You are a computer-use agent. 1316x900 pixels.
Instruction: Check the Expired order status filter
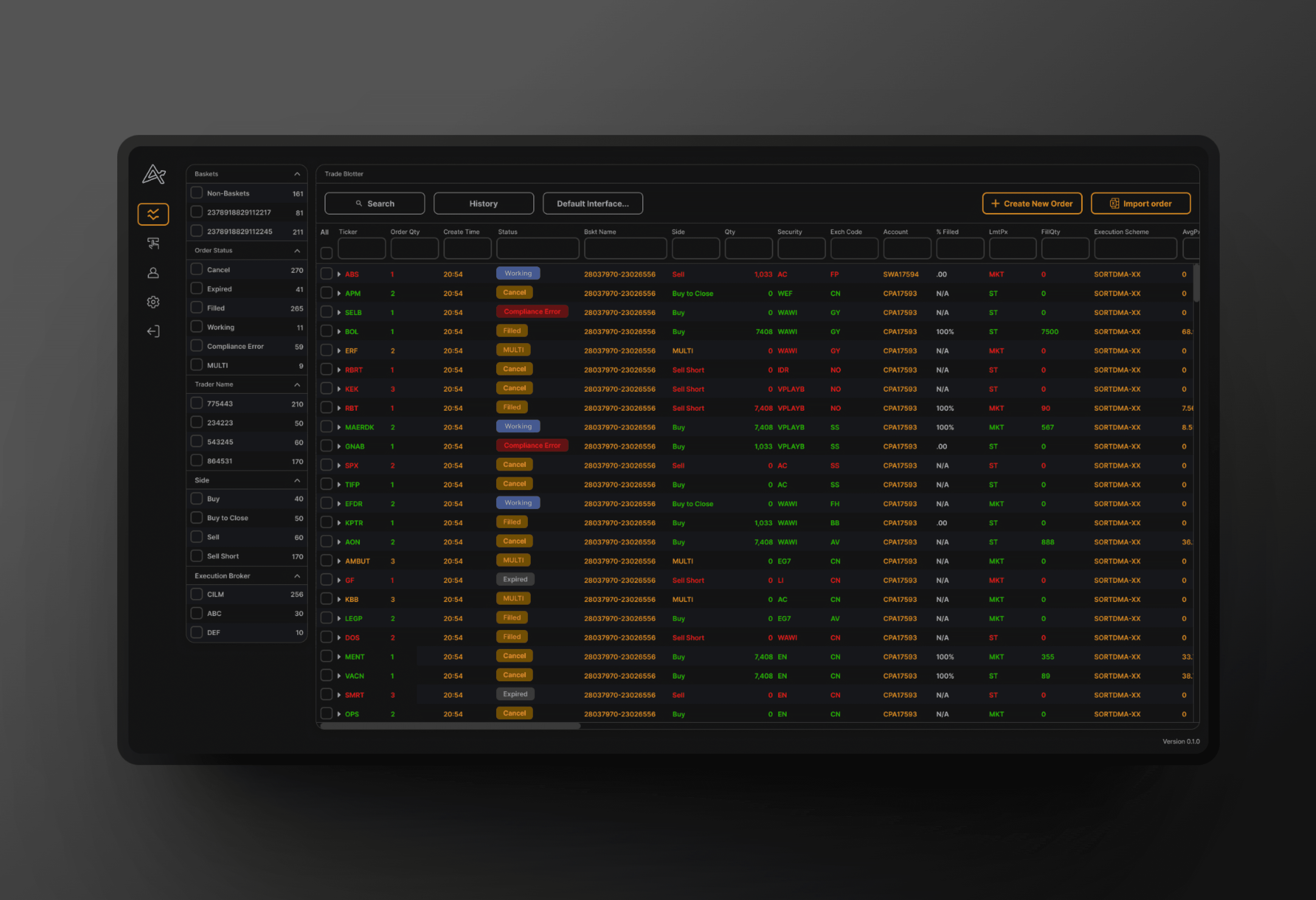point(197,288)
